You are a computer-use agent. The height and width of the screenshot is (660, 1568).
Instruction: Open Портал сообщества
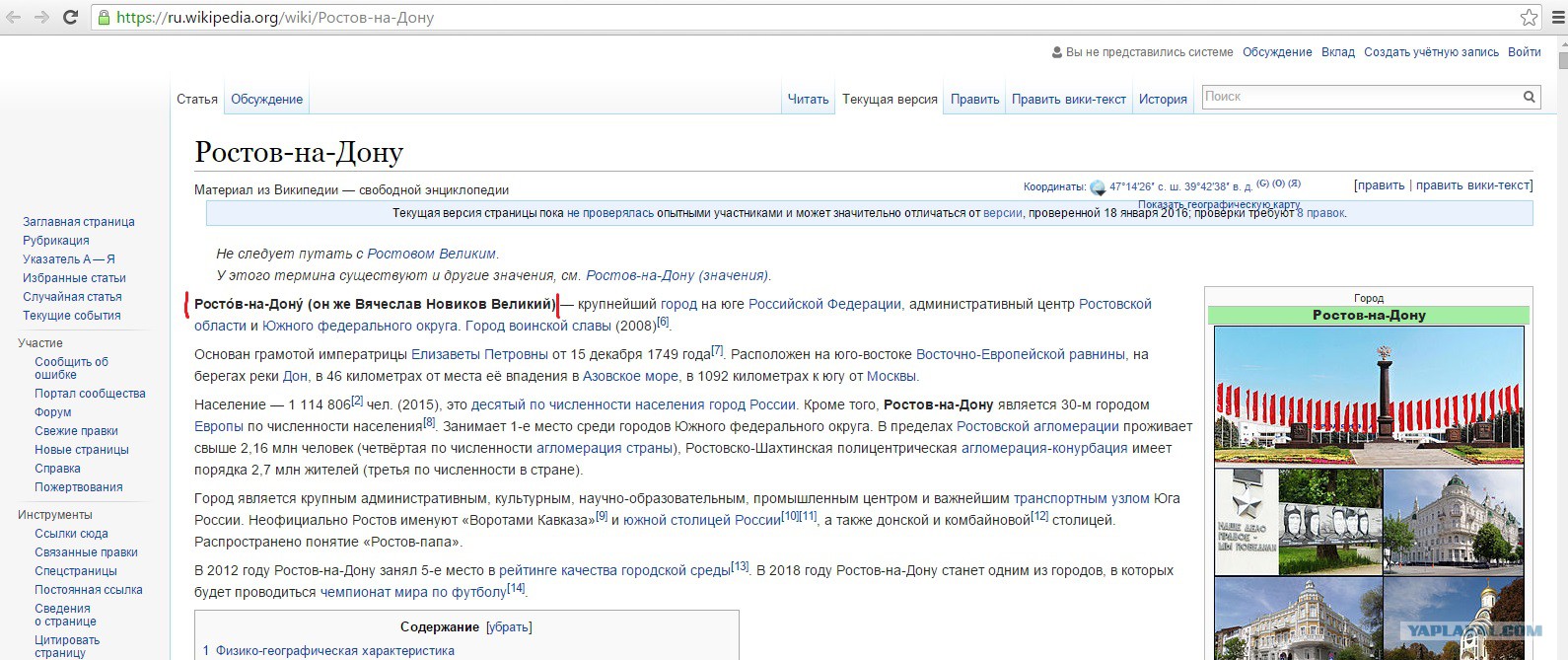point(90,394)
